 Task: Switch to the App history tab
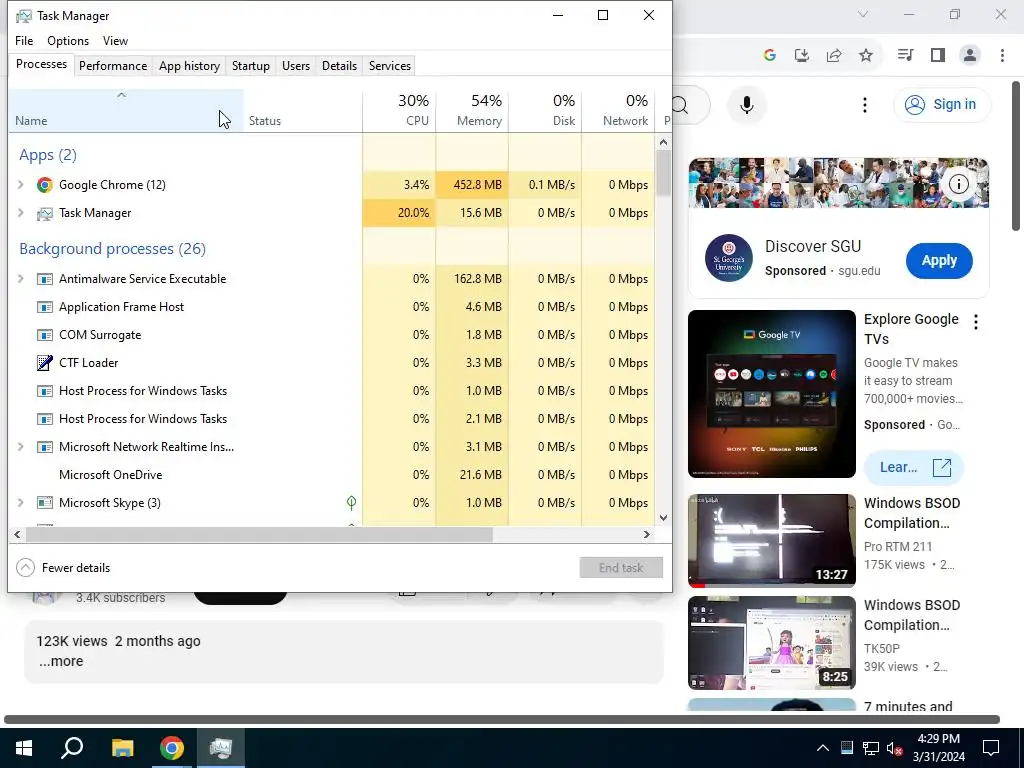[x=189, y=66]
